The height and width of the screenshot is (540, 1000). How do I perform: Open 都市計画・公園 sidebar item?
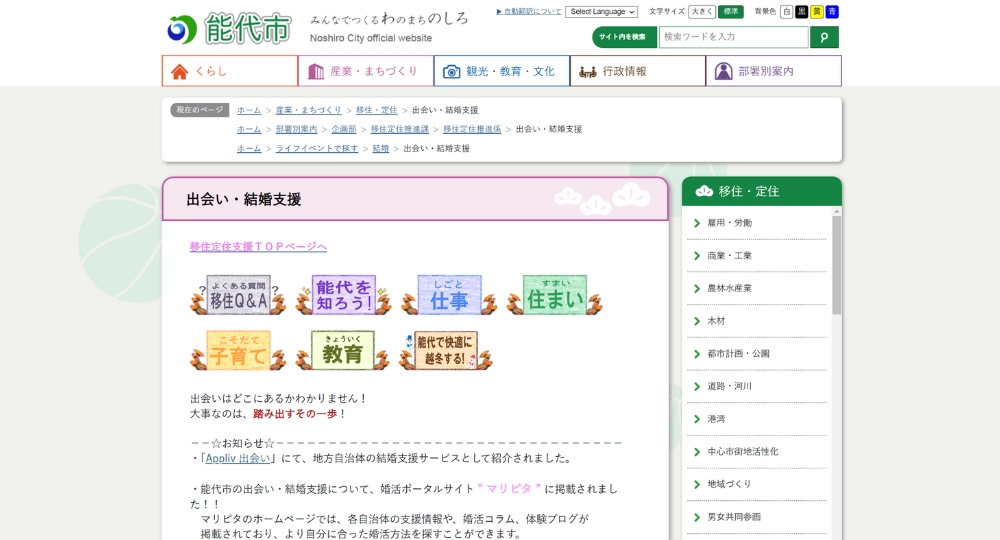(x=756, y=354)
